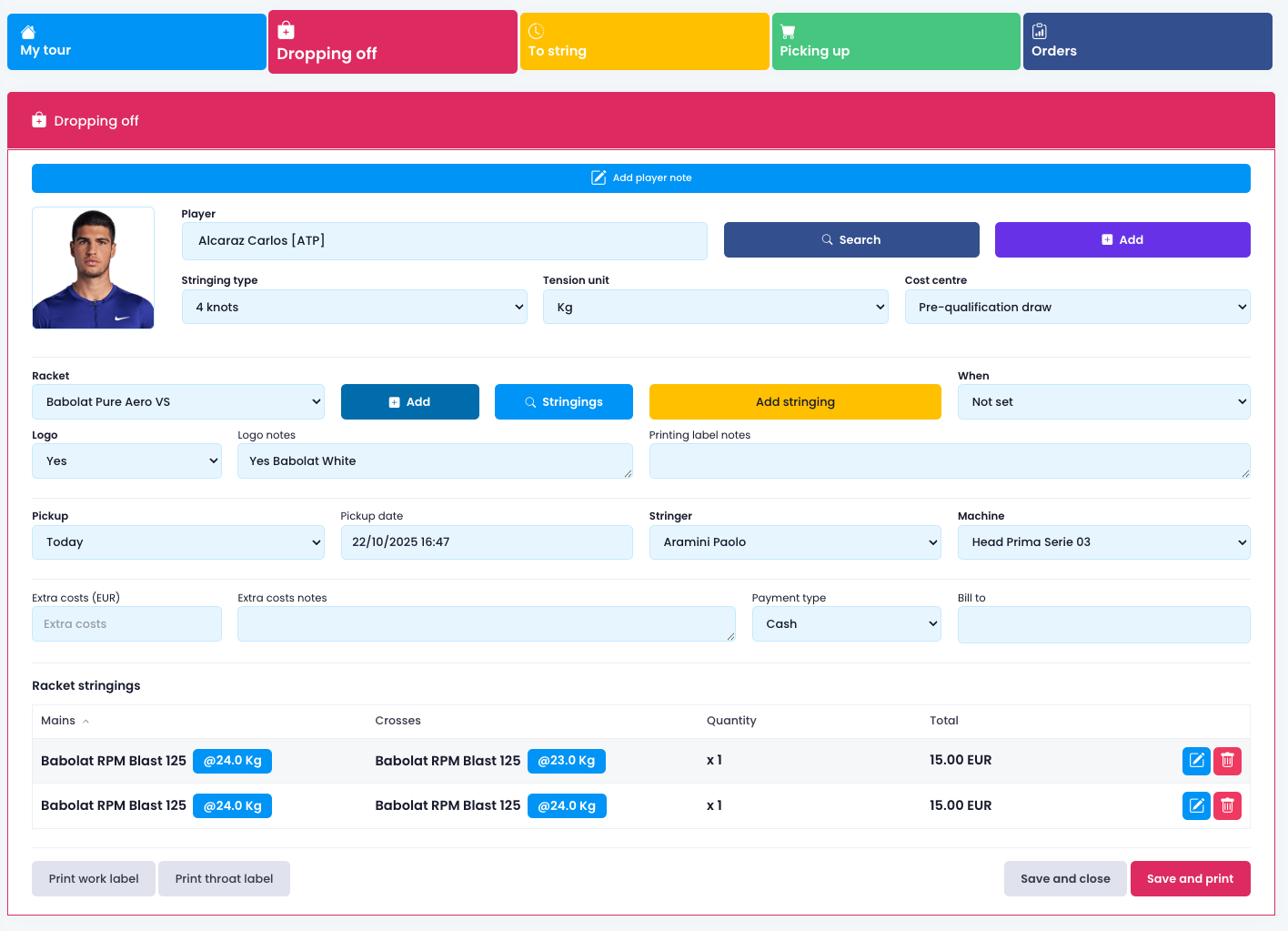Click the Add player note bar

pyautogui.click(x=640, y=178)
